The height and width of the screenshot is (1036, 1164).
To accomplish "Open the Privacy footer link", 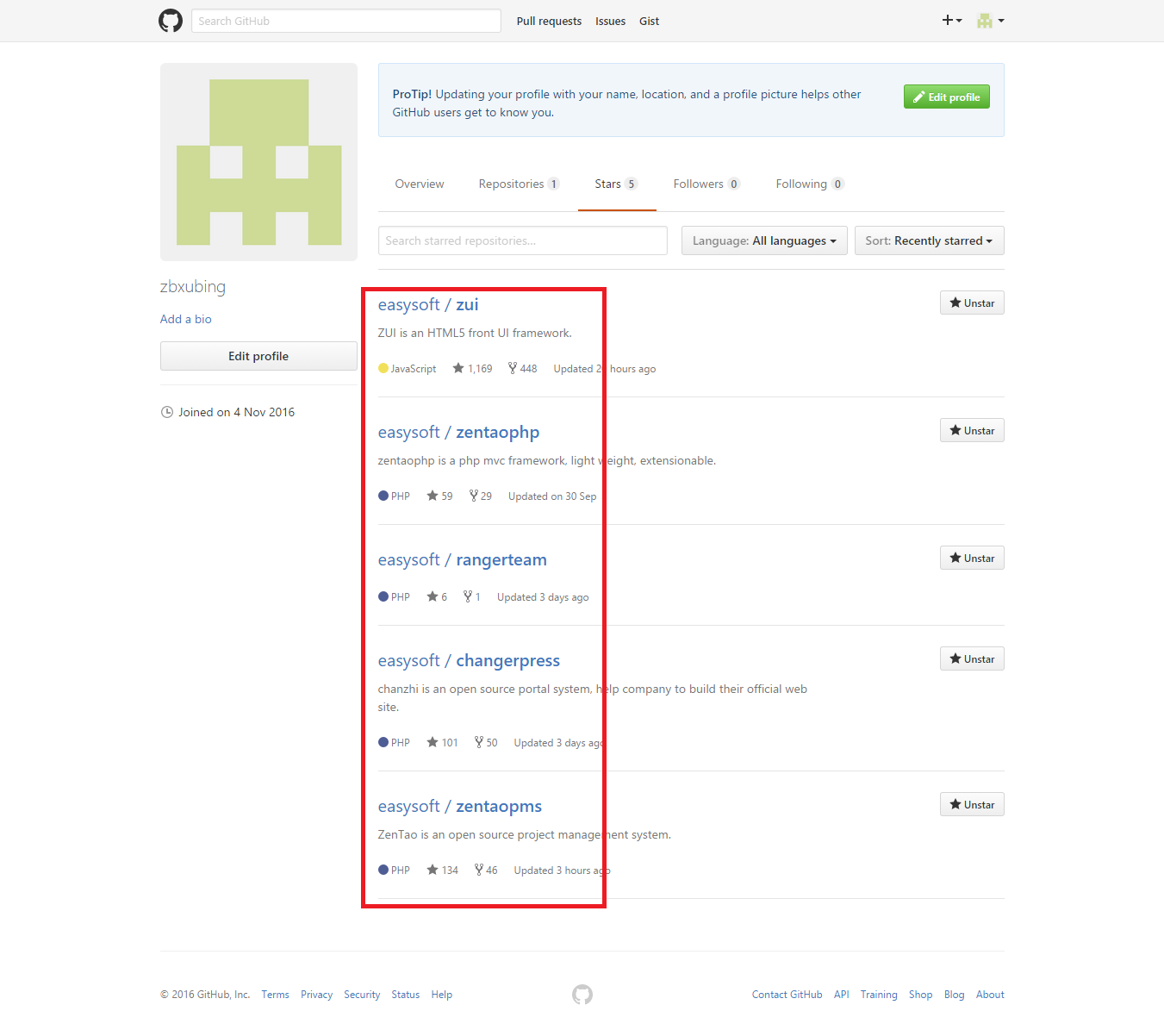I will (x=316, y=995).
